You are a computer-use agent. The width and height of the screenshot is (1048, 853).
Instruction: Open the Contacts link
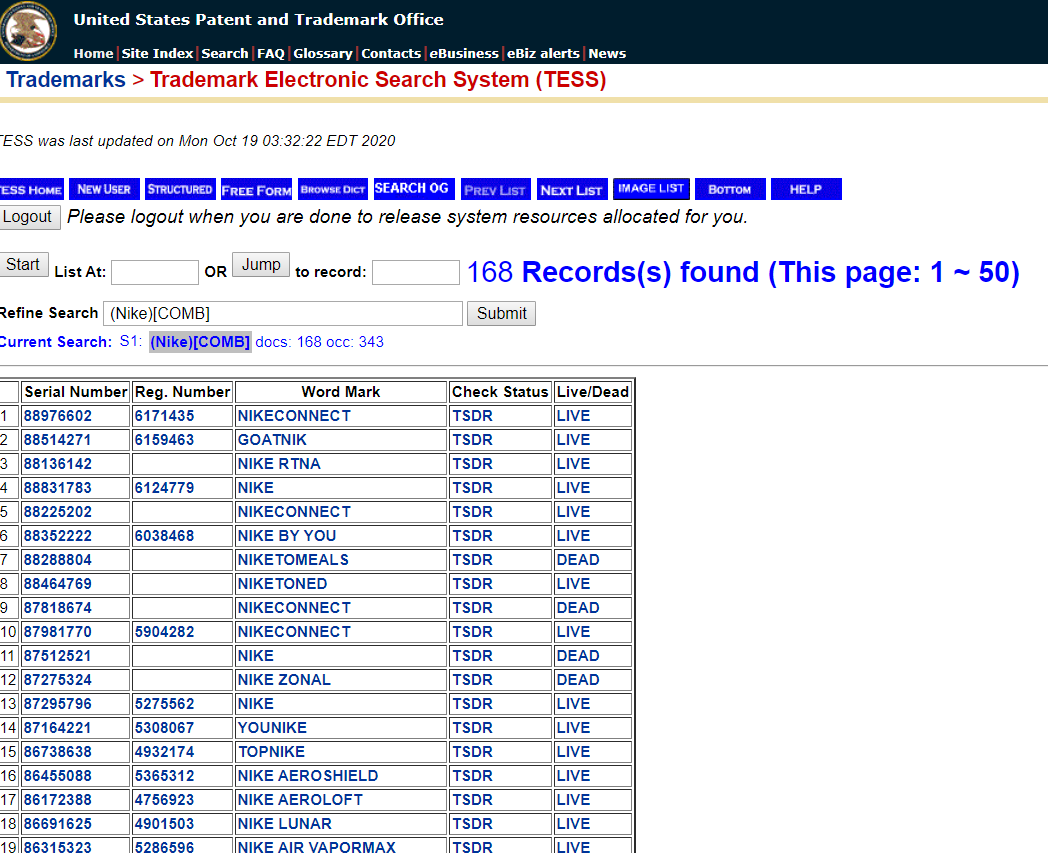point(391,53)
